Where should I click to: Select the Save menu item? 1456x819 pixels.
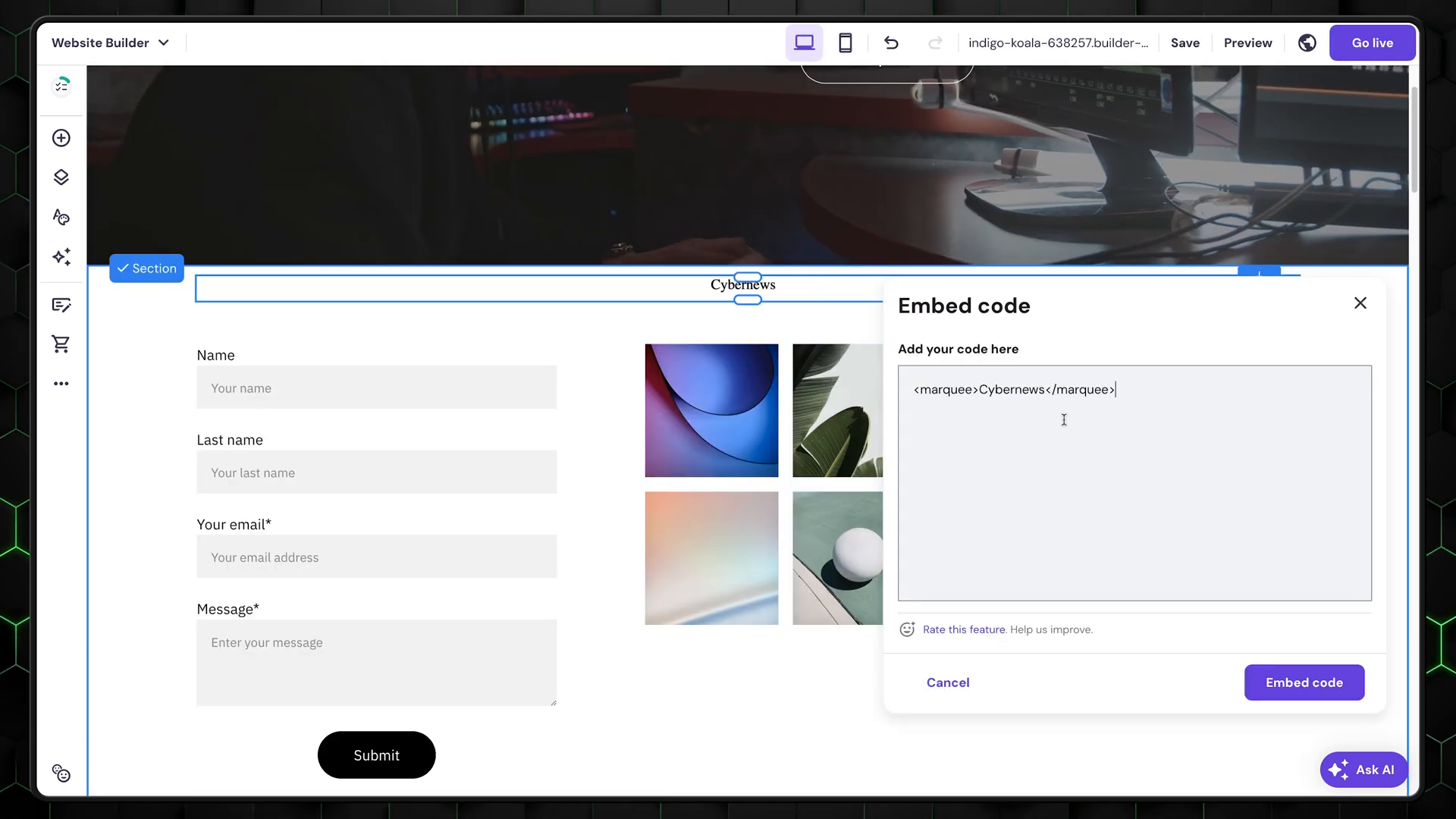[1185, 42]
